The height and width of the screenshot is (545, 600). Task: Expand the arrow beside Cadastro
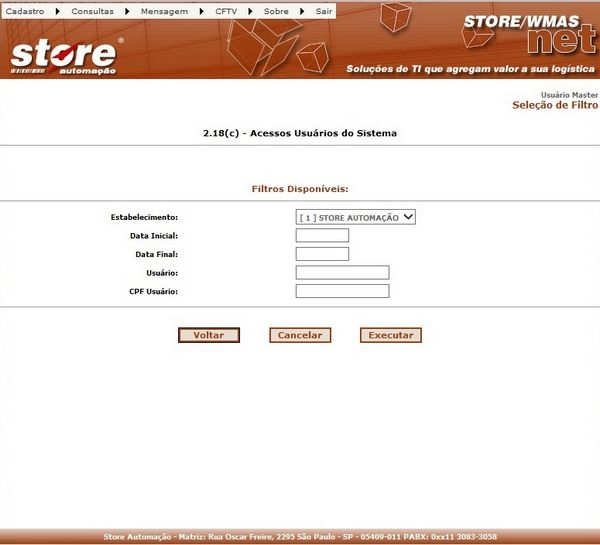57,10
